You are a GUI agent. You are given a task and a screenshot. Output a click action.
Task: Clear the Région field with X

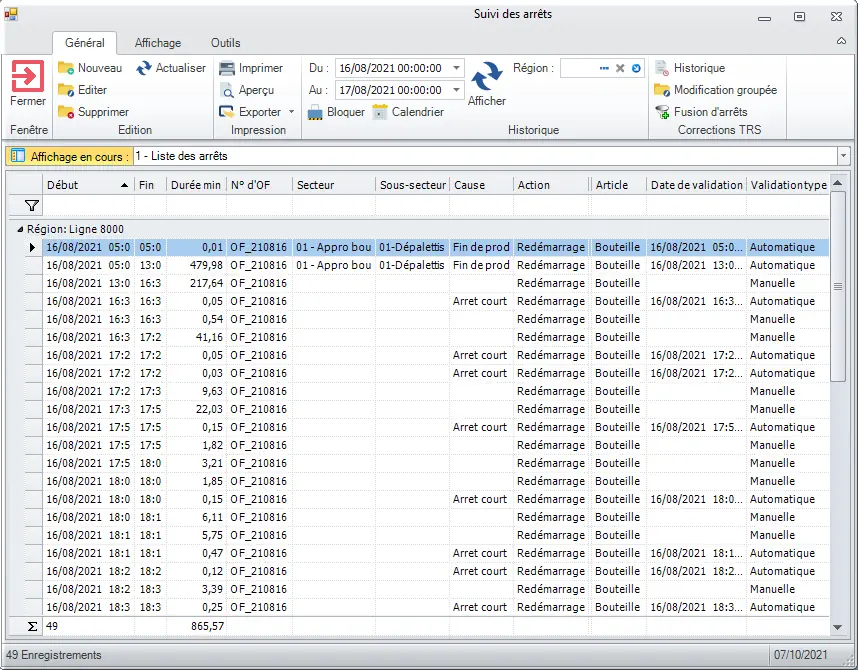(620, 68)
